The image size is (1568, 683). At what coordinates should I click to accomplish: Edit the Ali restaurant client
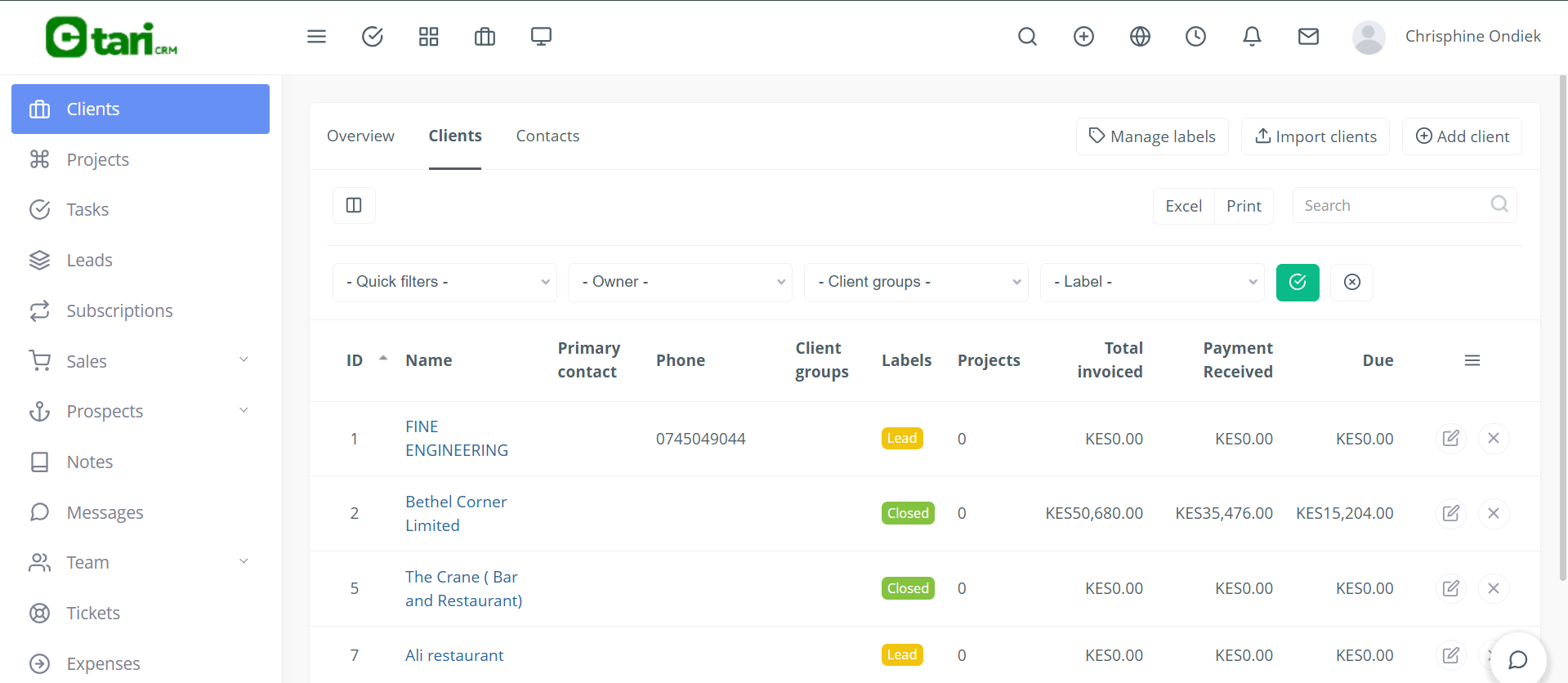point(1451,655)
